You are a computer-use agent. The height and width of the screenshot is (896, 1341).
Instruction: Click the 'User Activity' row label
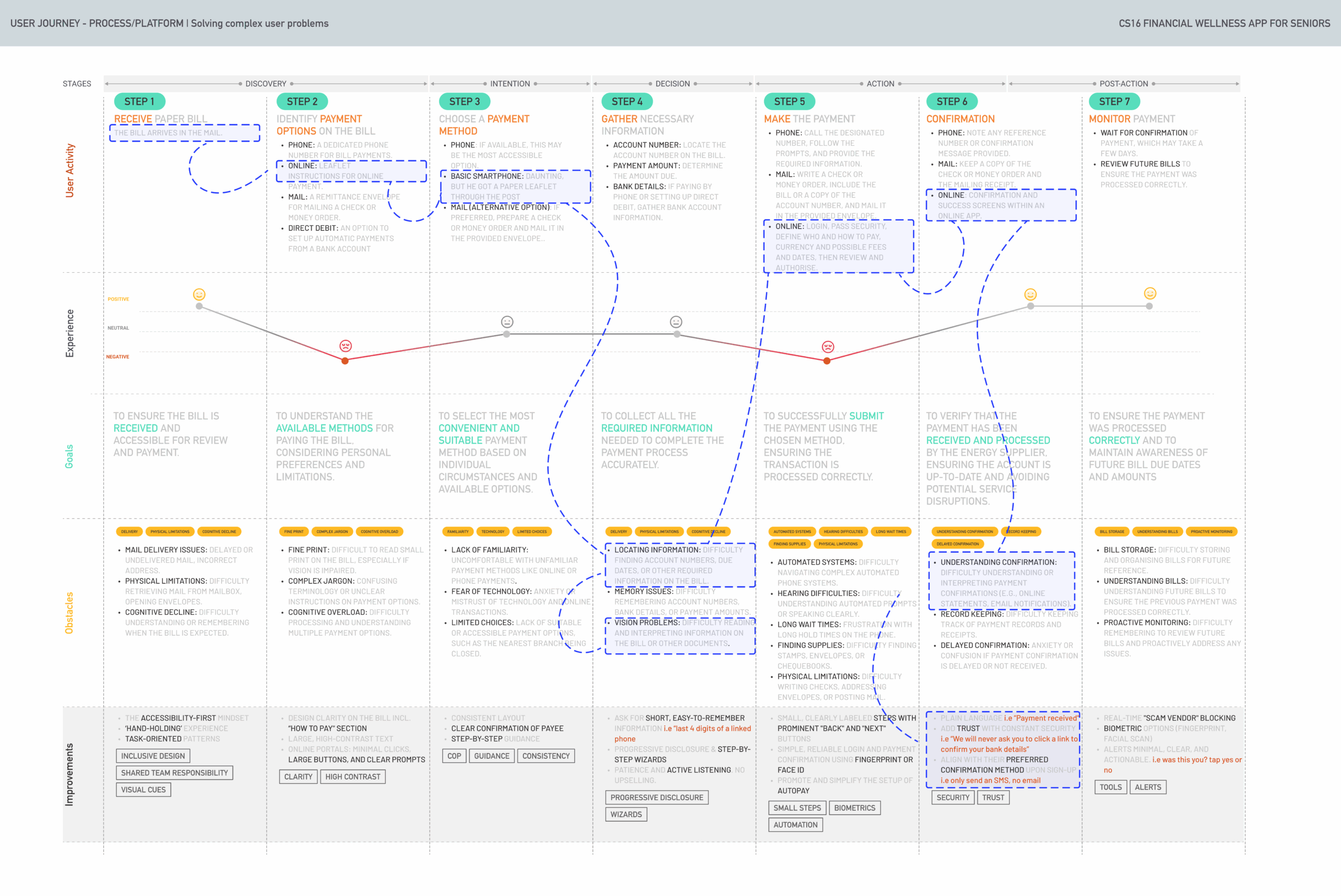point(70,170)
